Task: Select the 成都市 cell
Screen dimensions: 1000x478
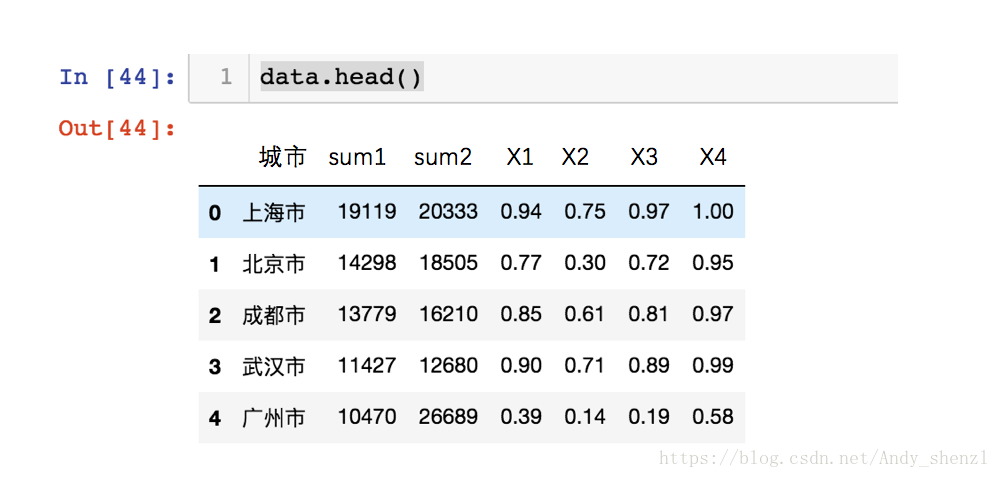Action: pyautogui.click(x=274, y=315)
